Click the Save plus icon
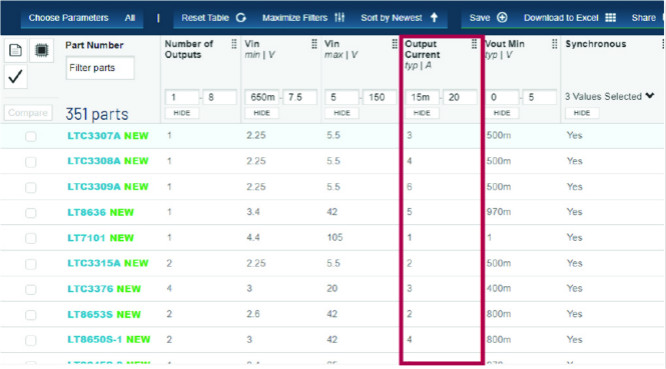This screenshot has width=666, height=369. coord(502,17)
